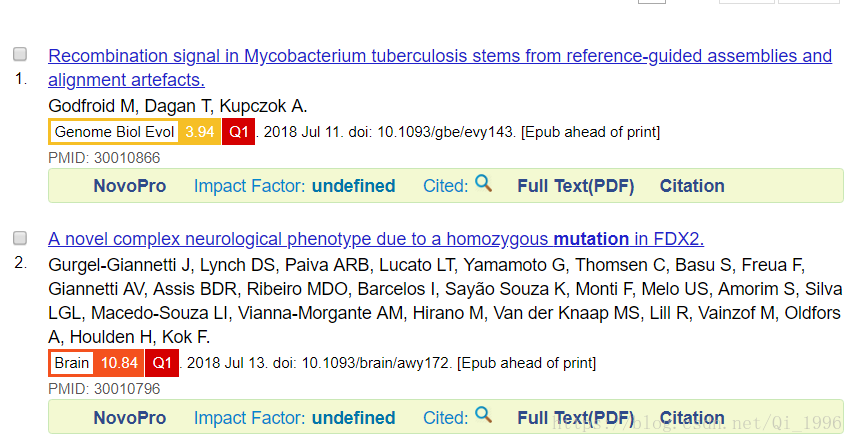Click the 10.84 impact factor badge
Screen dimensions: 853x443
pyautogui.click(x=119, y=363)
